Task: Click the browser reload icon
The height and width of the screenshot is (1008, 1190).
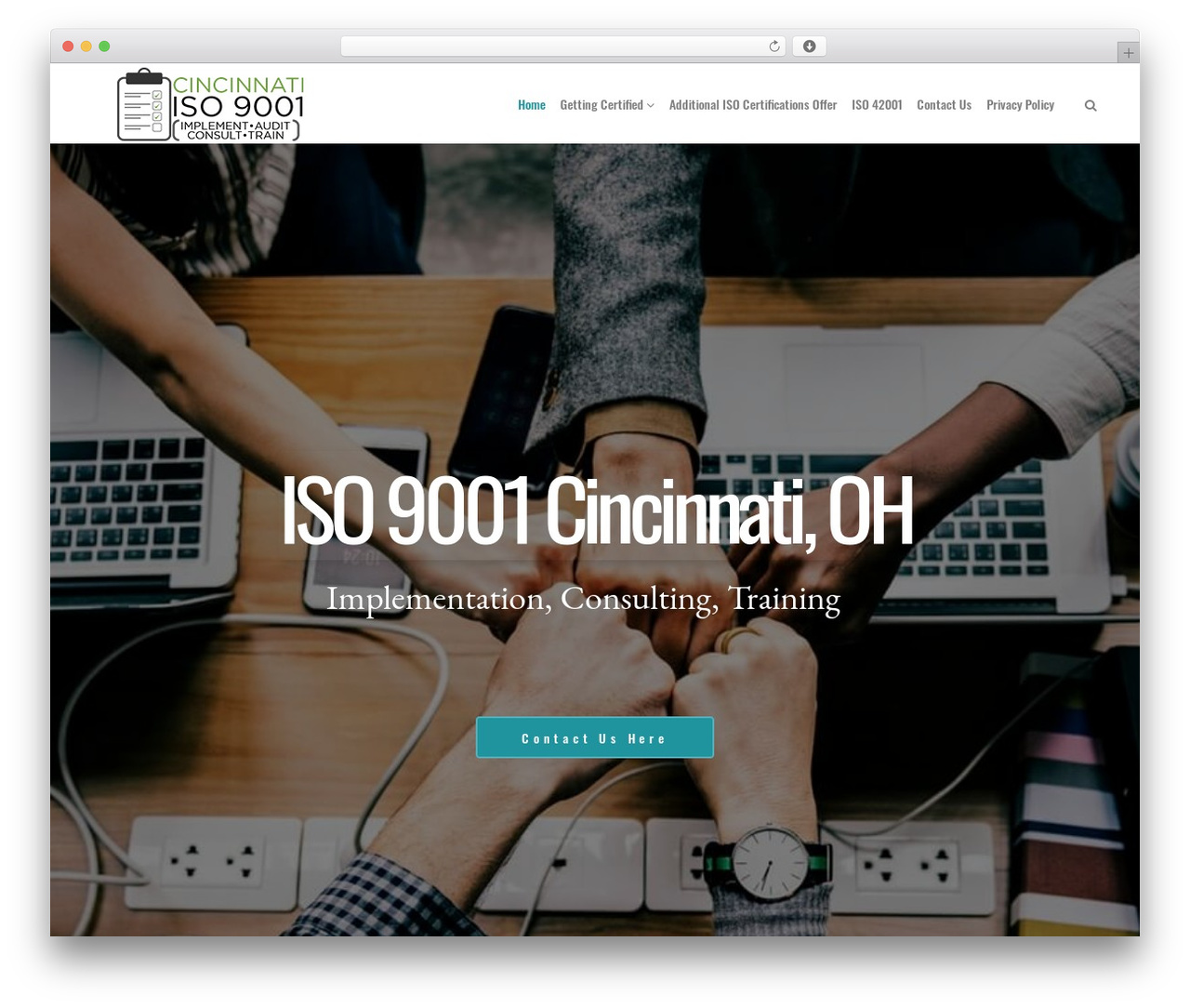Action: [x=774, y=46]
